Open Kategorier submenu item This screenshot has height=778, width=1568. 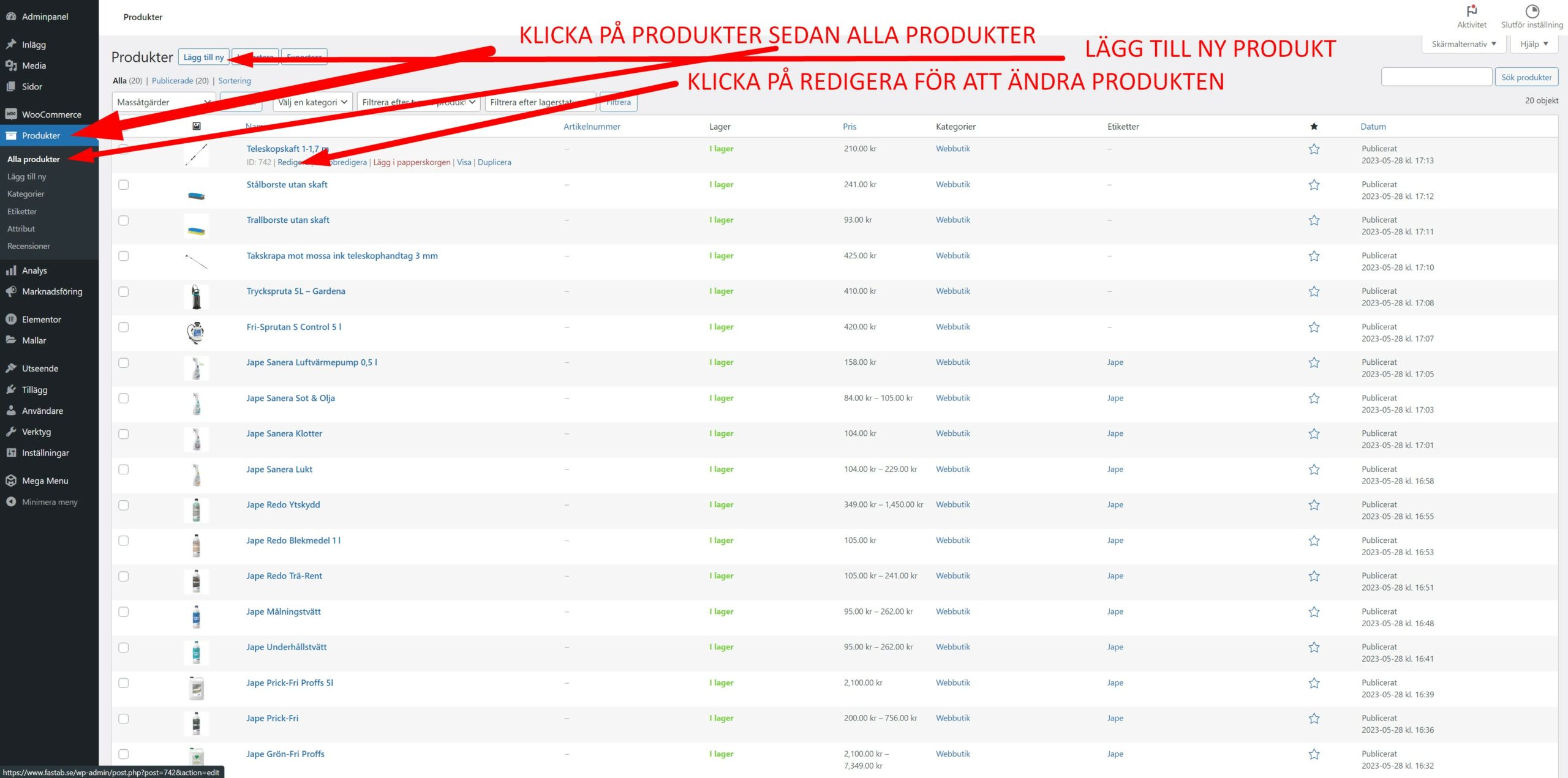pyautogui.click(x=26, y=194)
